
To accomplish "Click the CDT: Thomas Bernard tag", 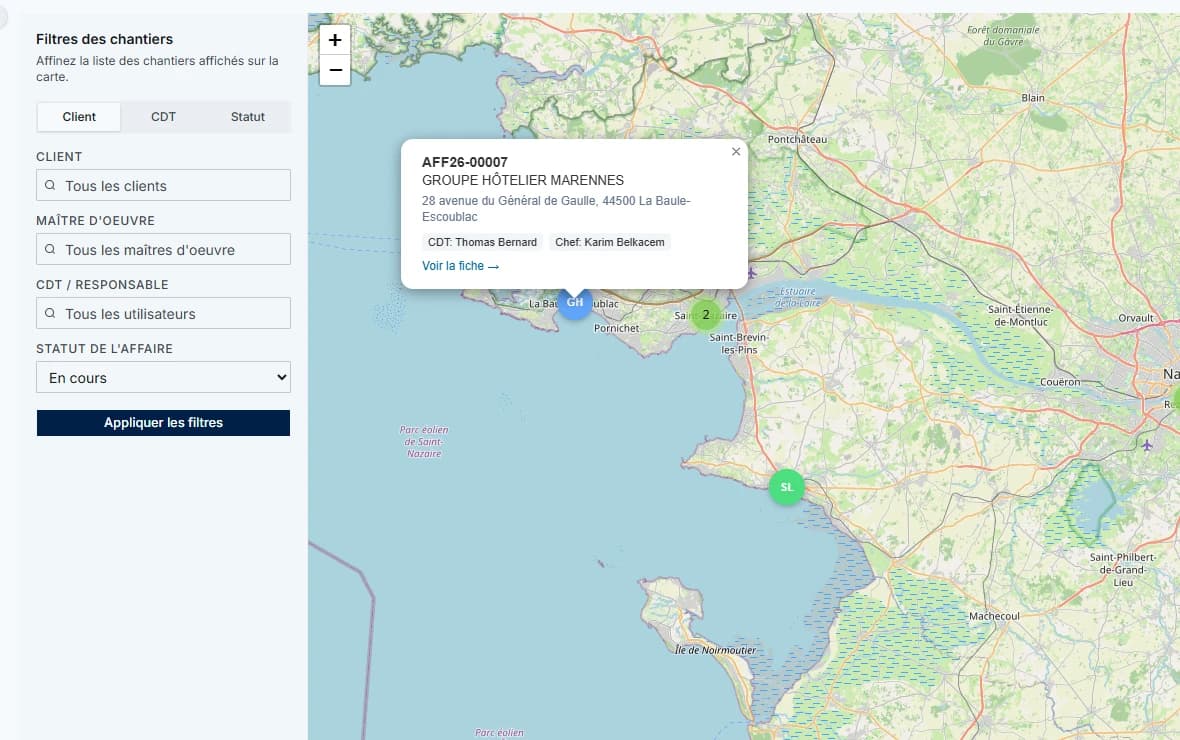I will 482,242.
